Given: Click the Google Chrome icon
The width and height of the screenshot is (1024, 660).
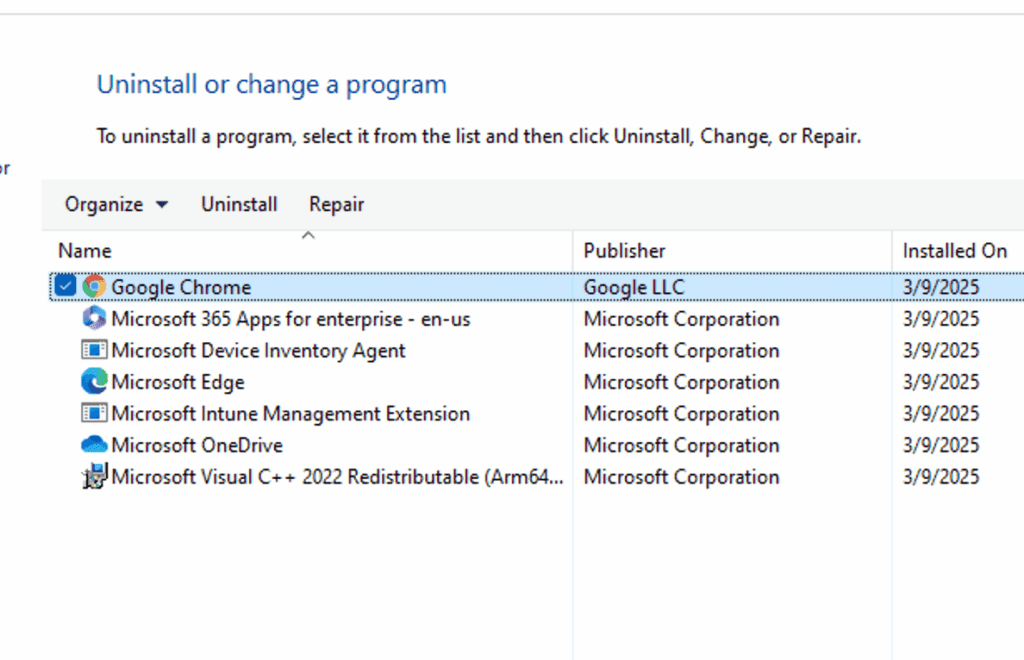Looking at the screenshot, I should tap(94, 287).
